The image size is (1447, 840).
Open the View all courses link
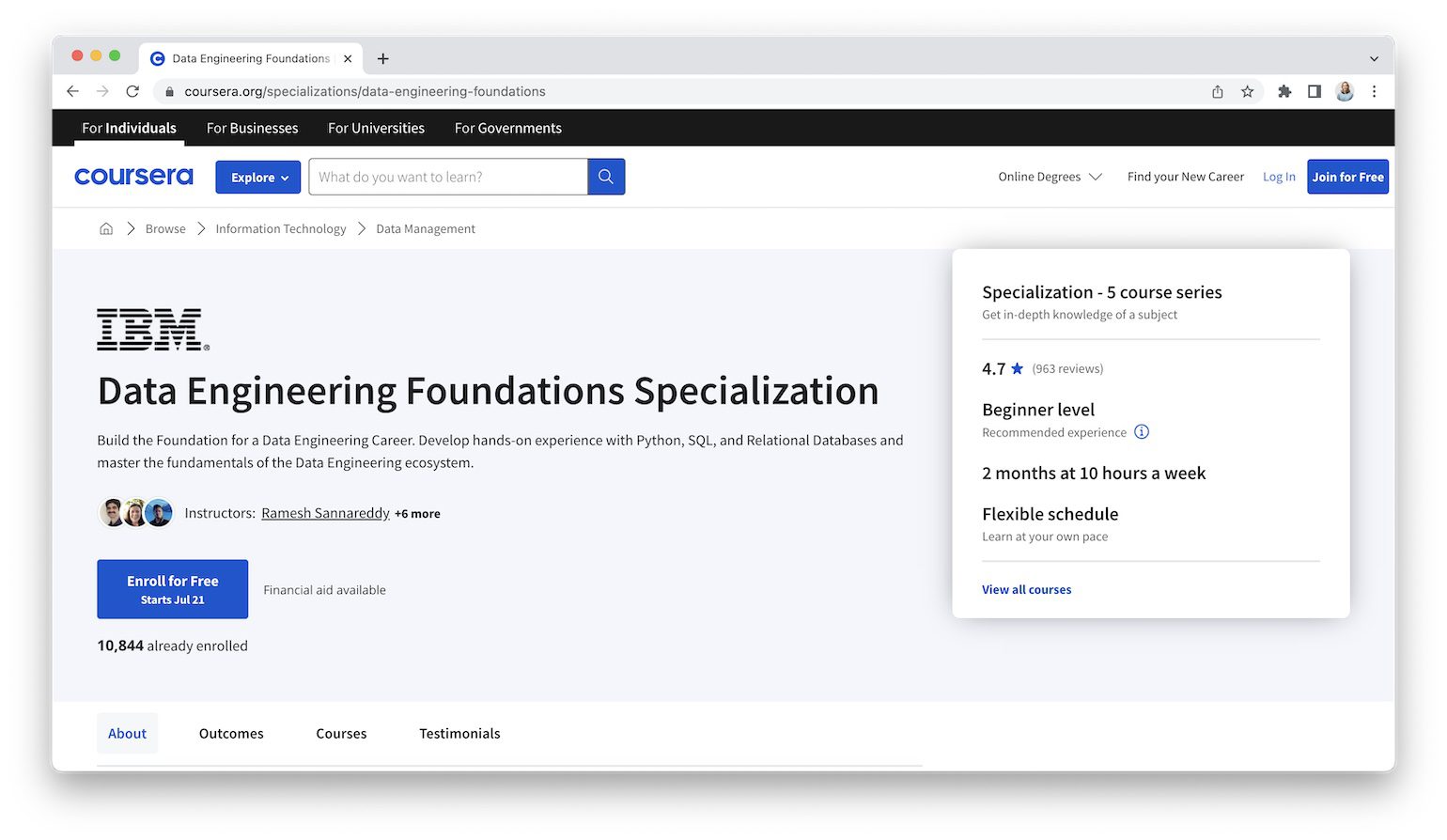(1026, 590)
